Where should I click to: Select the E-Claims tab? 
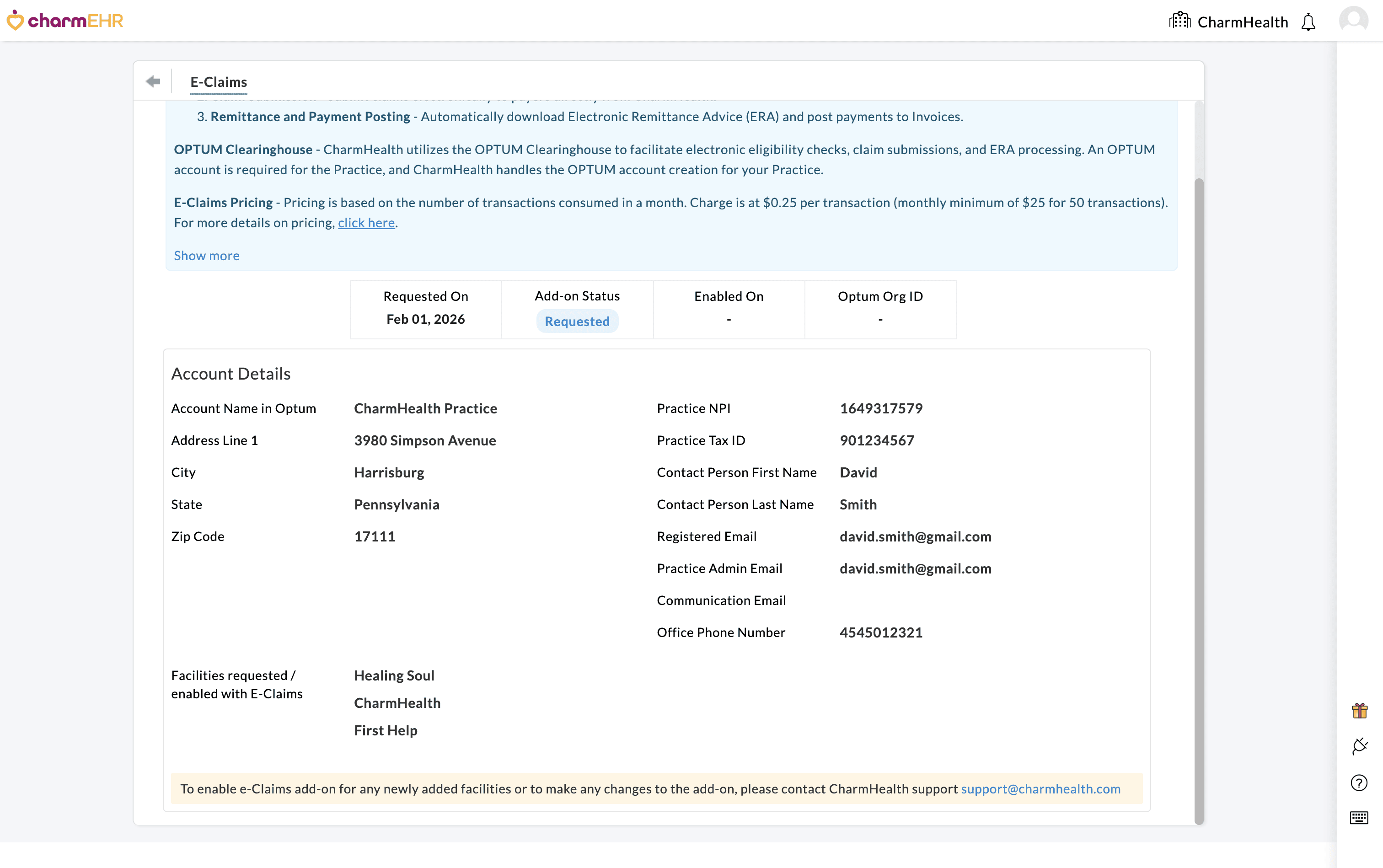coord(218,82)
